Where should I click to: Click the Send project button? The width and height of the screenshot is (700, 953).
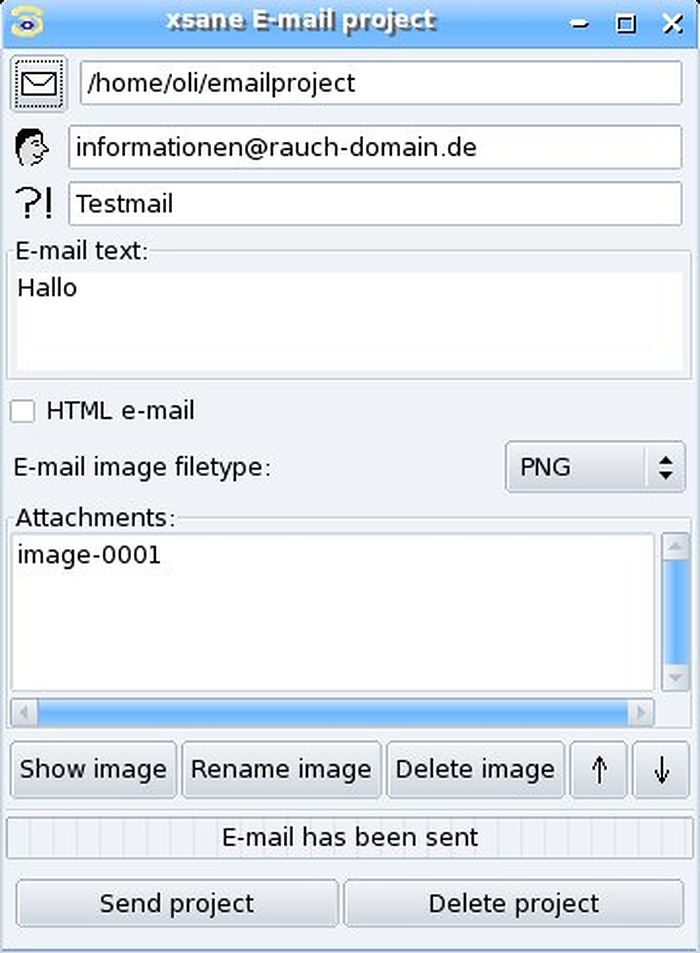[177, 903]
